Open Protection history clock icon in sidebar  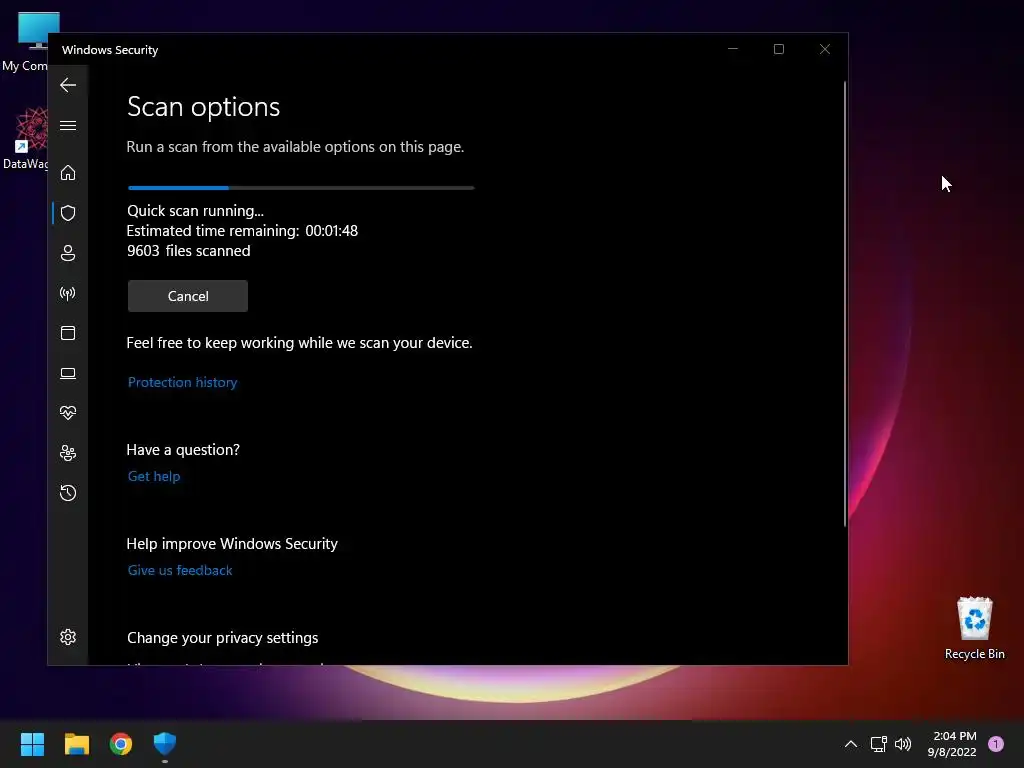pyautogui.click(x=68, y=493)
